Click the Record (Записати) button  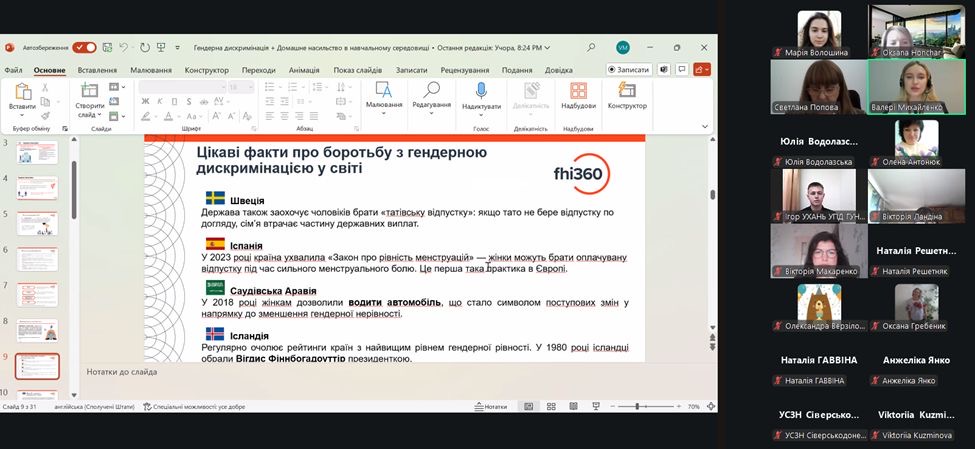(x=630, y=70)
